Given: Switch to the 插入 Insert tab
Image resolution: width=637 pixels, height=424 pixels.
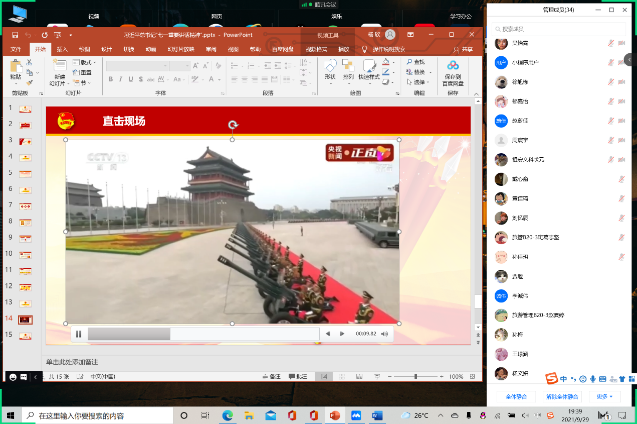Looking at the screenshot, I should tap(62, 49).
